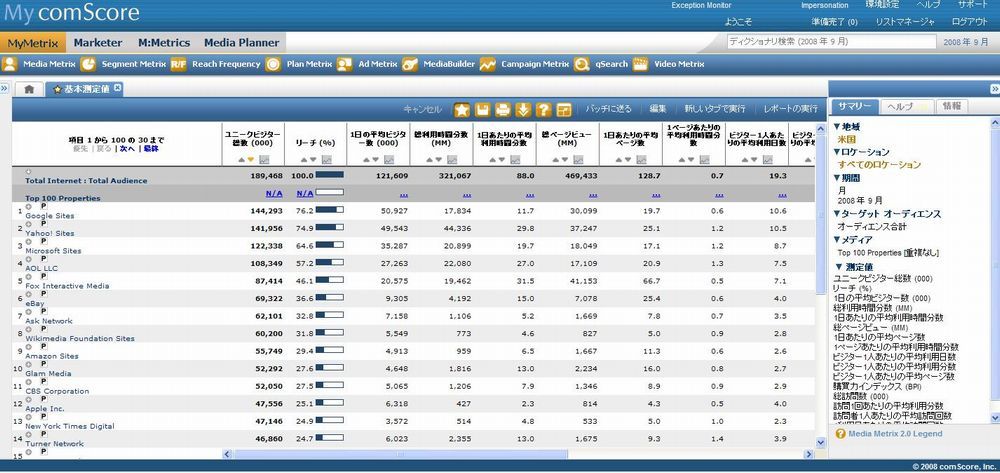This screenshot has width=1000, height=473.
Task: Click the star favorites icon in report toolbar
Action: tap(462, 109)
